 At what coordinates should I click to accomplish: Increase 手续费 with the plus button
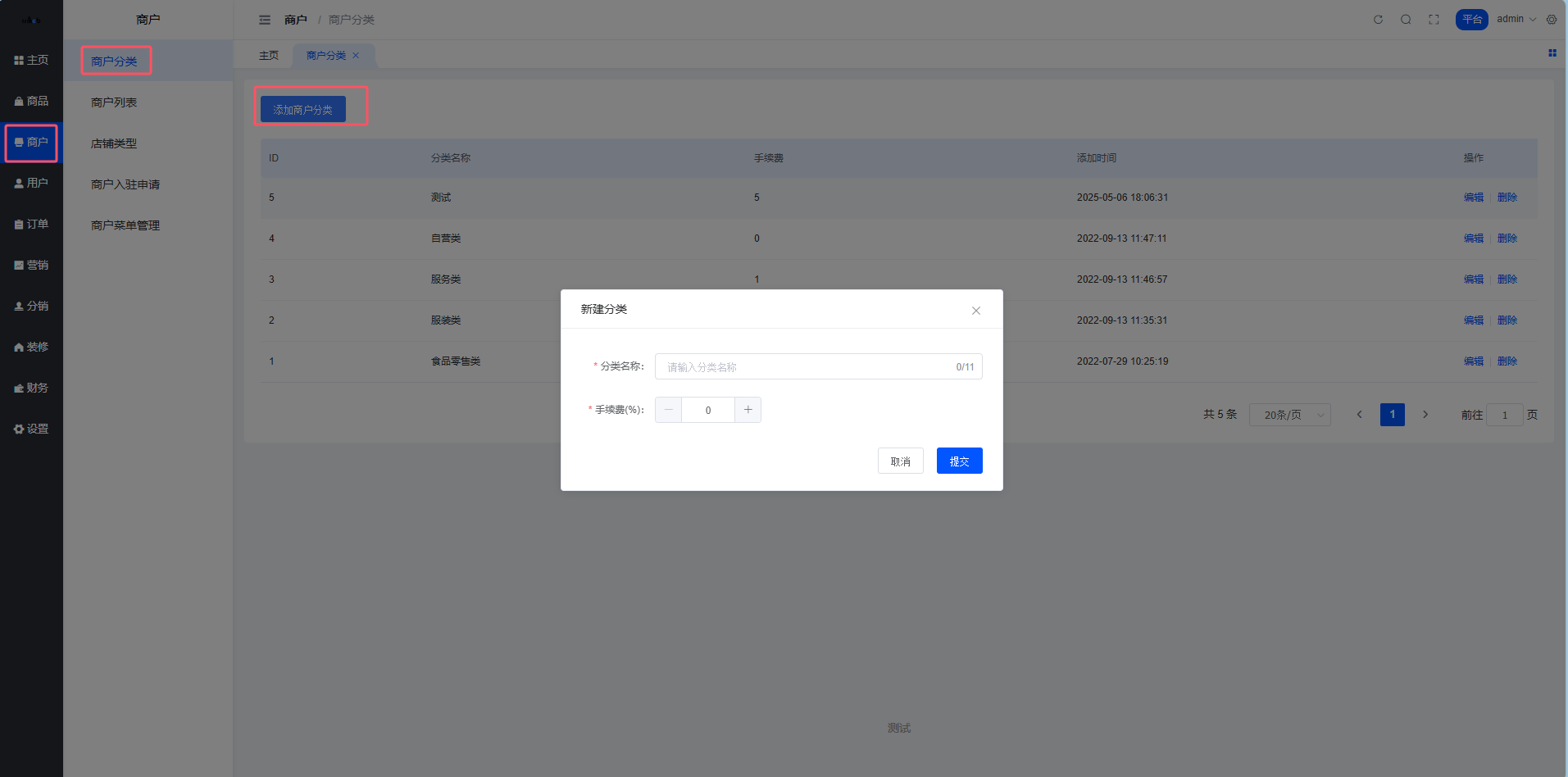pyautogui.click(x=748, y=410)
